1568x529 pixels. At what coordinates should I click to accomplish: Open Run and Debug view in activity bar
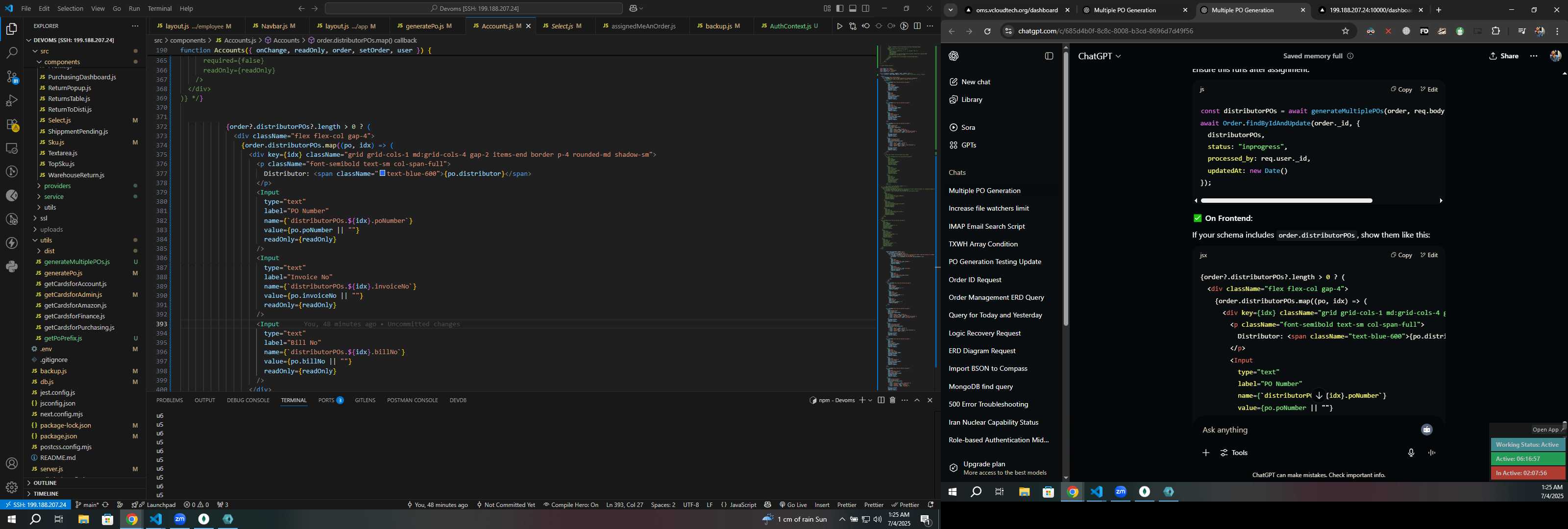click(x=12, y=100)
